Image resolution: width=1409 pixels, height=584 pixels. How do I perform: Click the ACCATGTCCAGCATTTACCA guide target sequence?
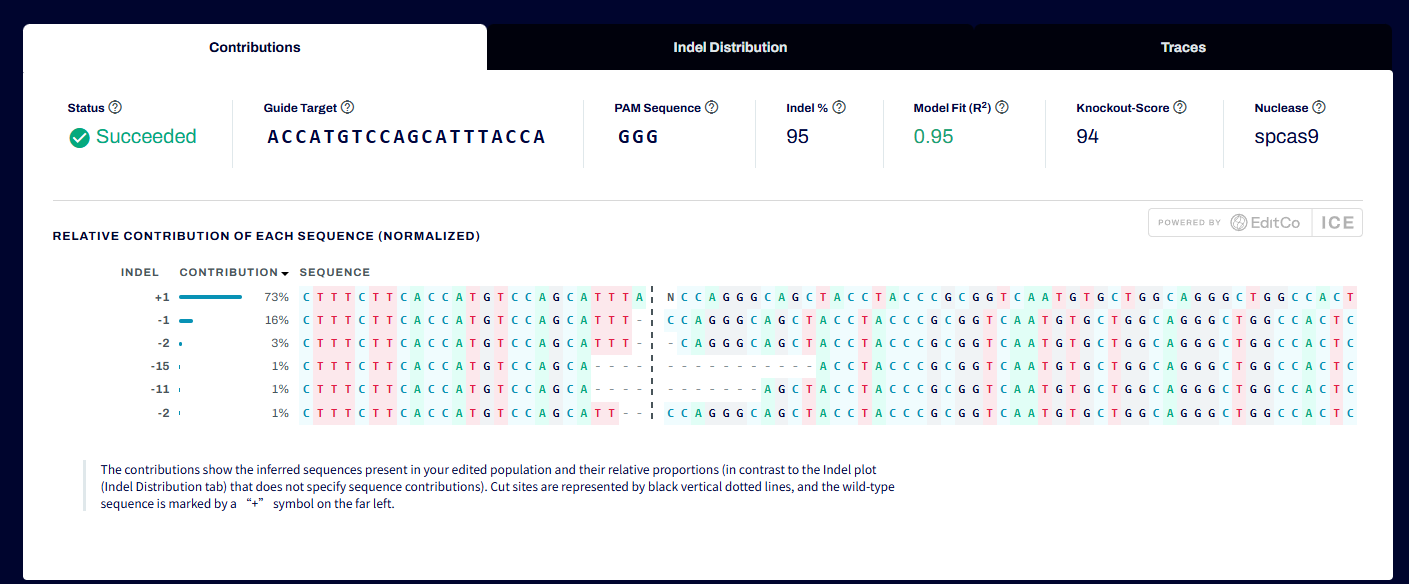406,137
